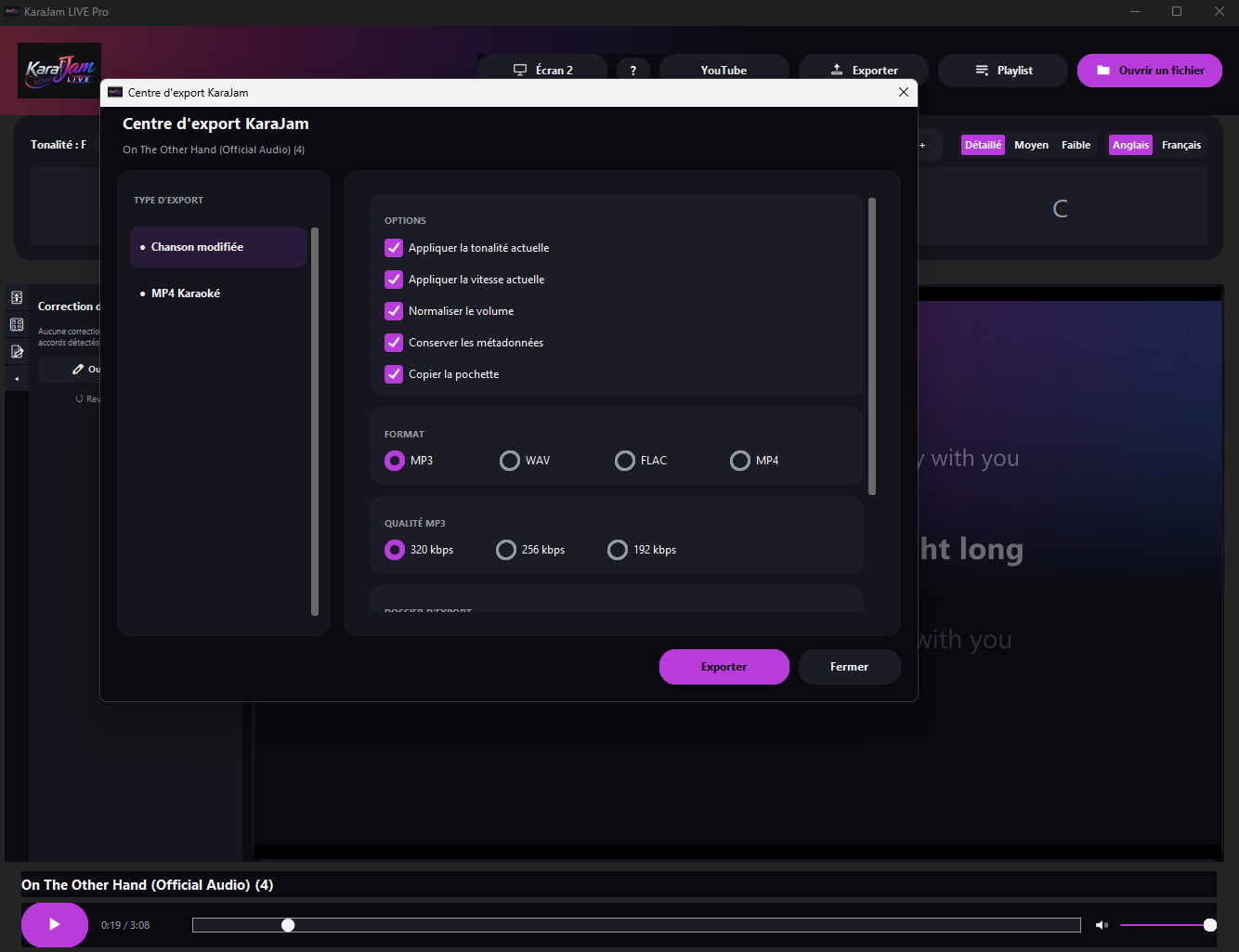Minimize the KaraJam LIVE Pro window
Screen dimensions: 1239x952
click(1135, 11)
